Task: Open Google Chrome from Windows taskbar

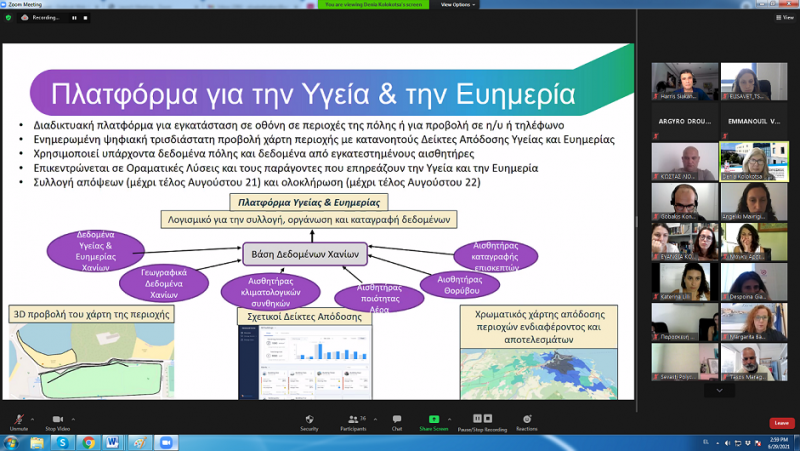Action: pyautogui.click(x=89, y=442)
